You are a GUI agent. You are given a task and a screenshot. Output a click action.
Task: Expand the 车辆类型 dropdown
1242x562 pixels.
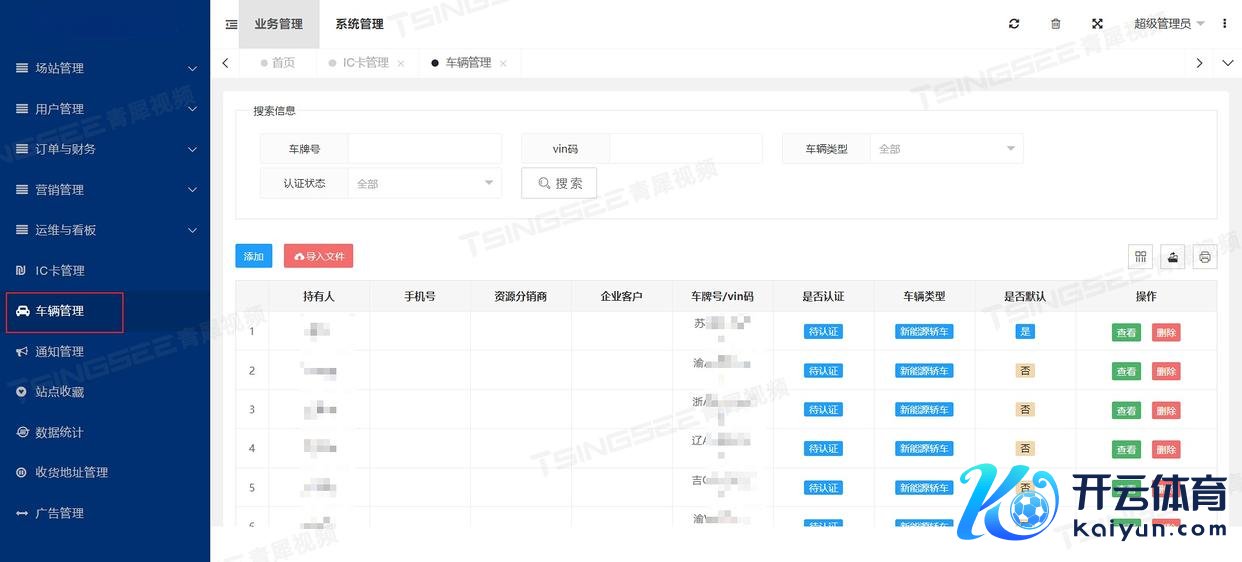tap(946, 149)
